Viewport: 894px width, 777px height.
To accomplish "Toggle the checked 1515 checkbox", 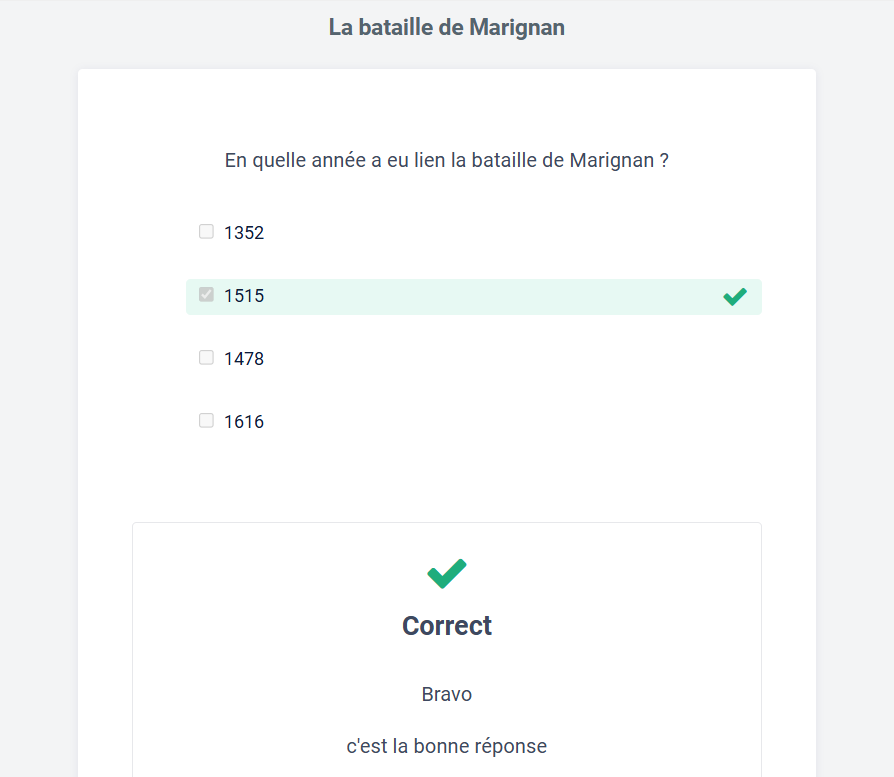I will tap(206, 295).
